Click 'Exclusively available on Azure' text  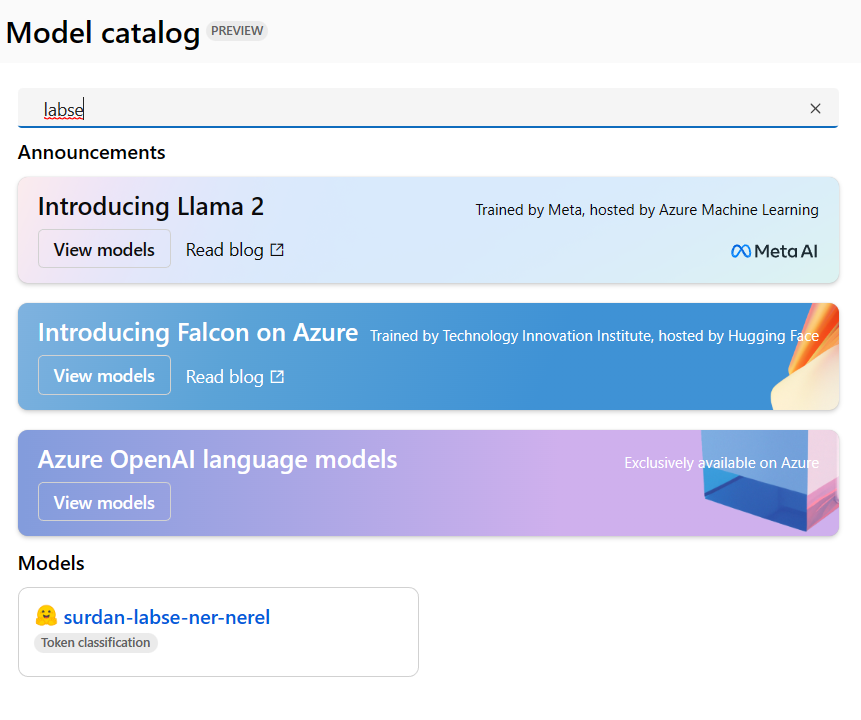point(722,463)
